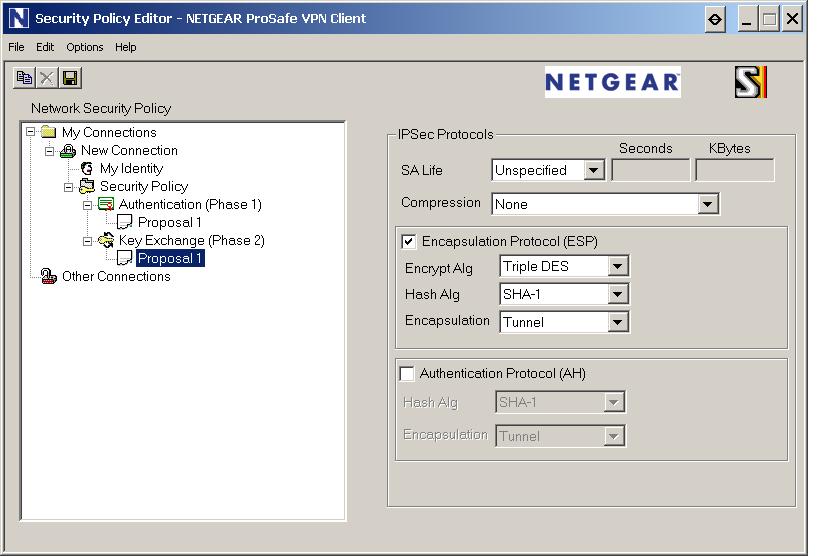Open the Compression dropdown

click(708, 204)
